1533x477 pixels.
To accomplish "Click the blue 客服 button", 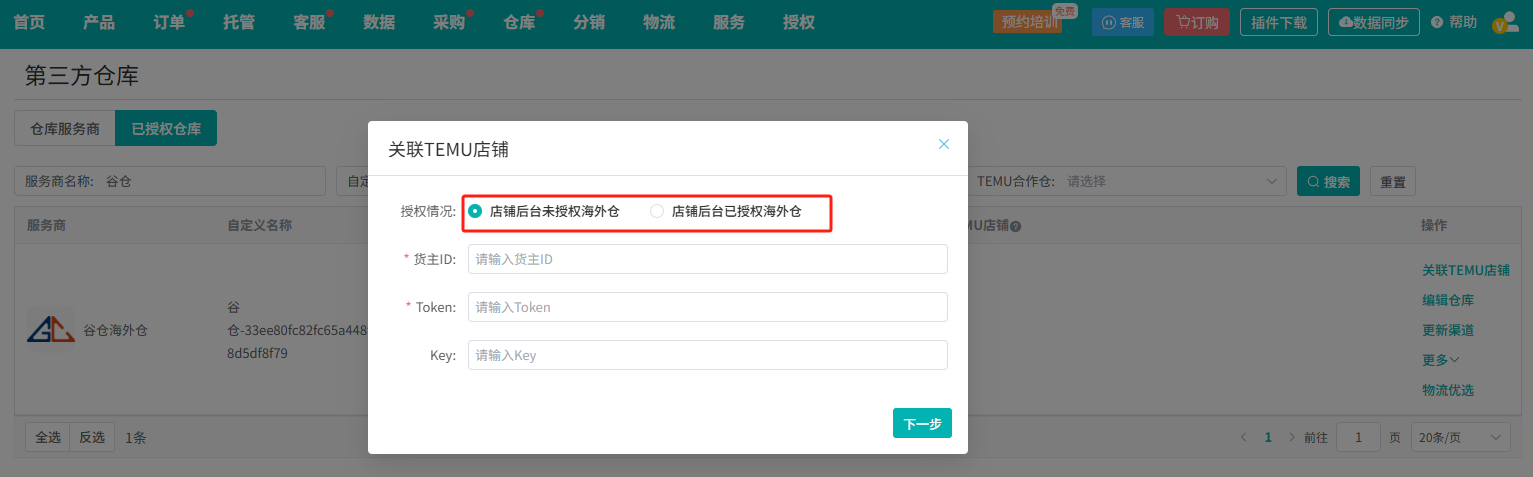I will 1123,22.
